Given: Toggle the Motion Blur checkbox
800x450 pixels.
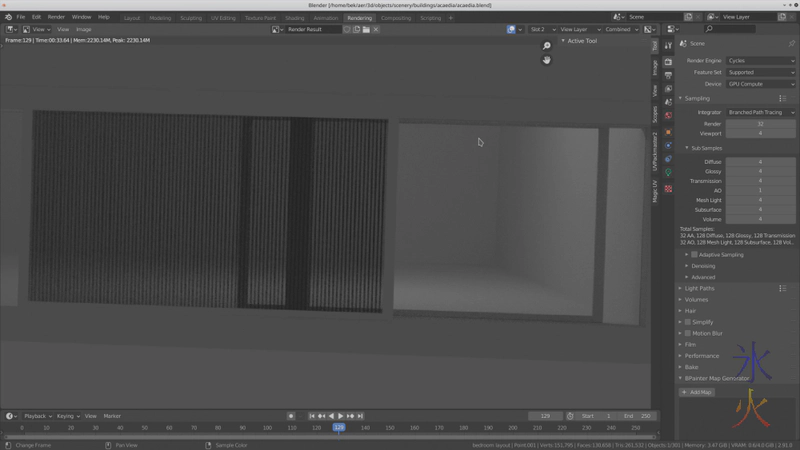Looking at the screenshot, I should (688, 333).
